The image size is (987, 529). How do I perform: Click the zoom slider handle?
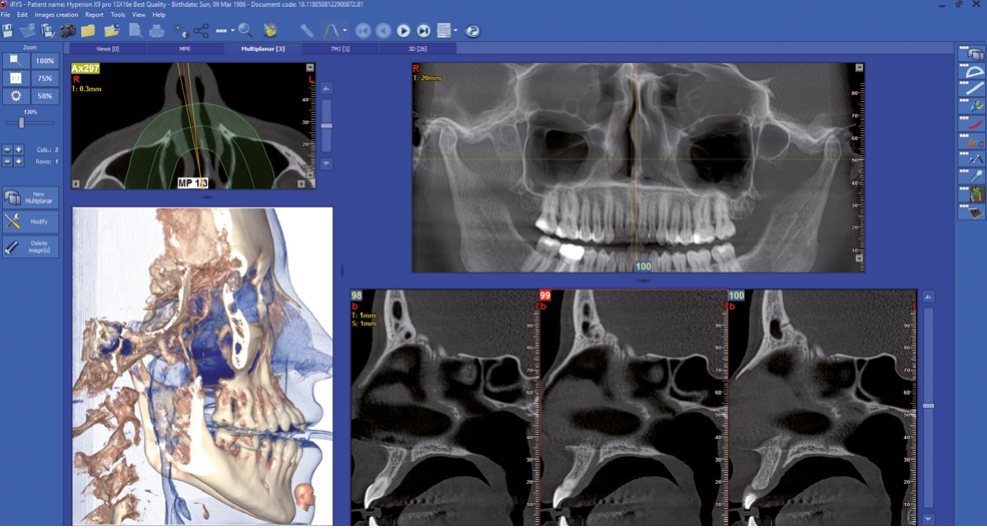21,123
